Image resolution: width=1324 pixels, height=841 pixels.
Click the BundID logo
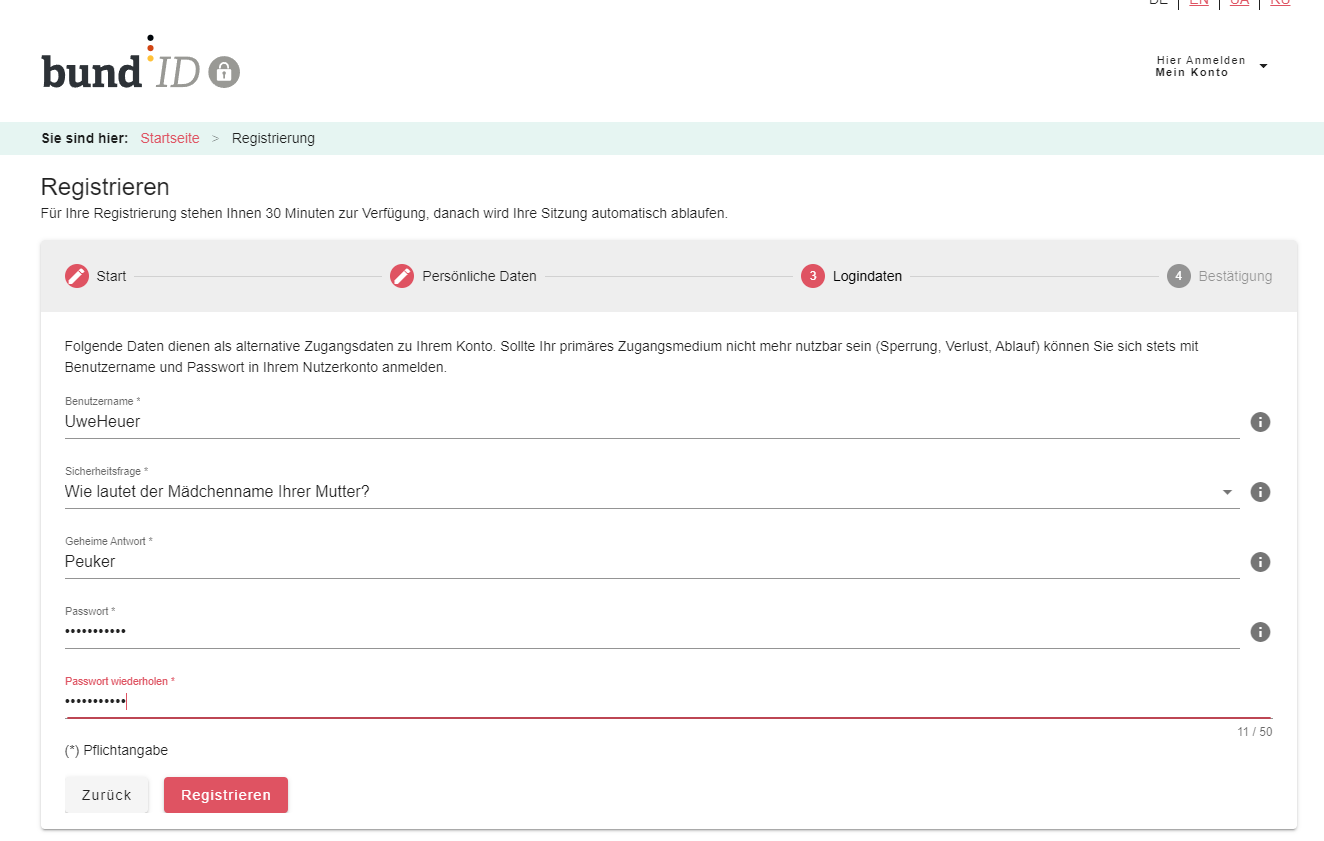click(x=140, y=66)
